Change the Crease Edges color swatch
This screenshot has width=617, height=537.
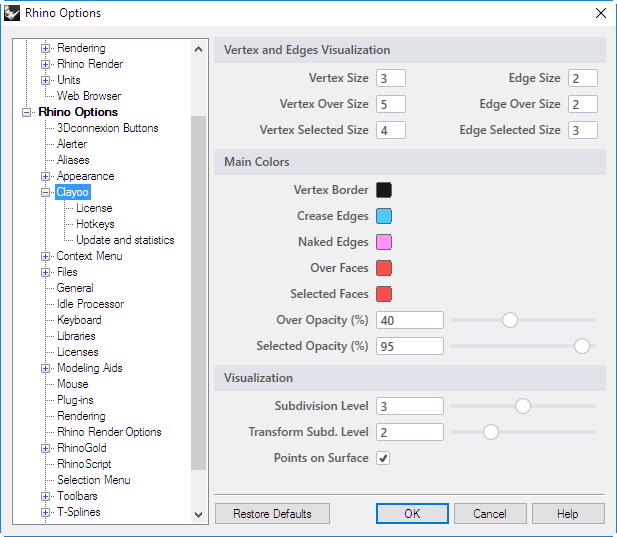[x=384, y=216]
